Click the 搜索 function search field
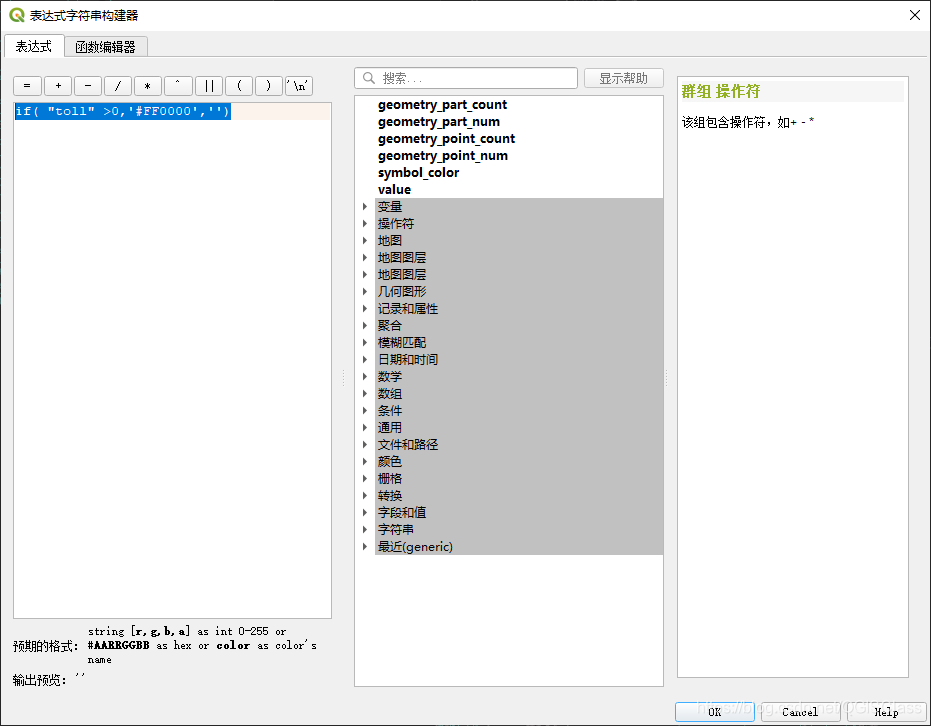931x726 pixels. point(466,78)
